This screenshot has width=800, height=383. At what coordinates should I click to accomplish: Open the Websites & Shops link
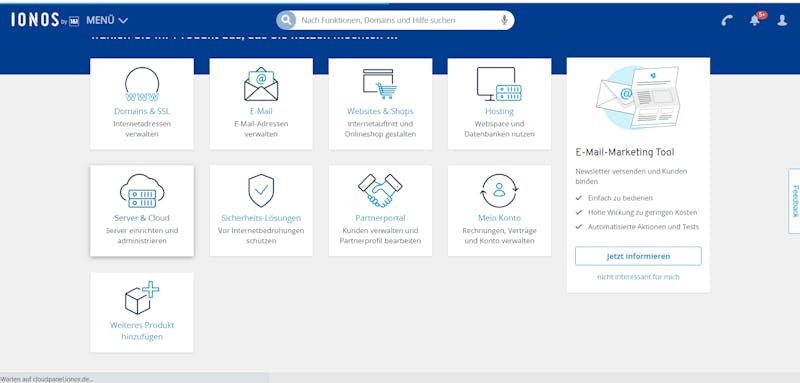pos(380,111)
